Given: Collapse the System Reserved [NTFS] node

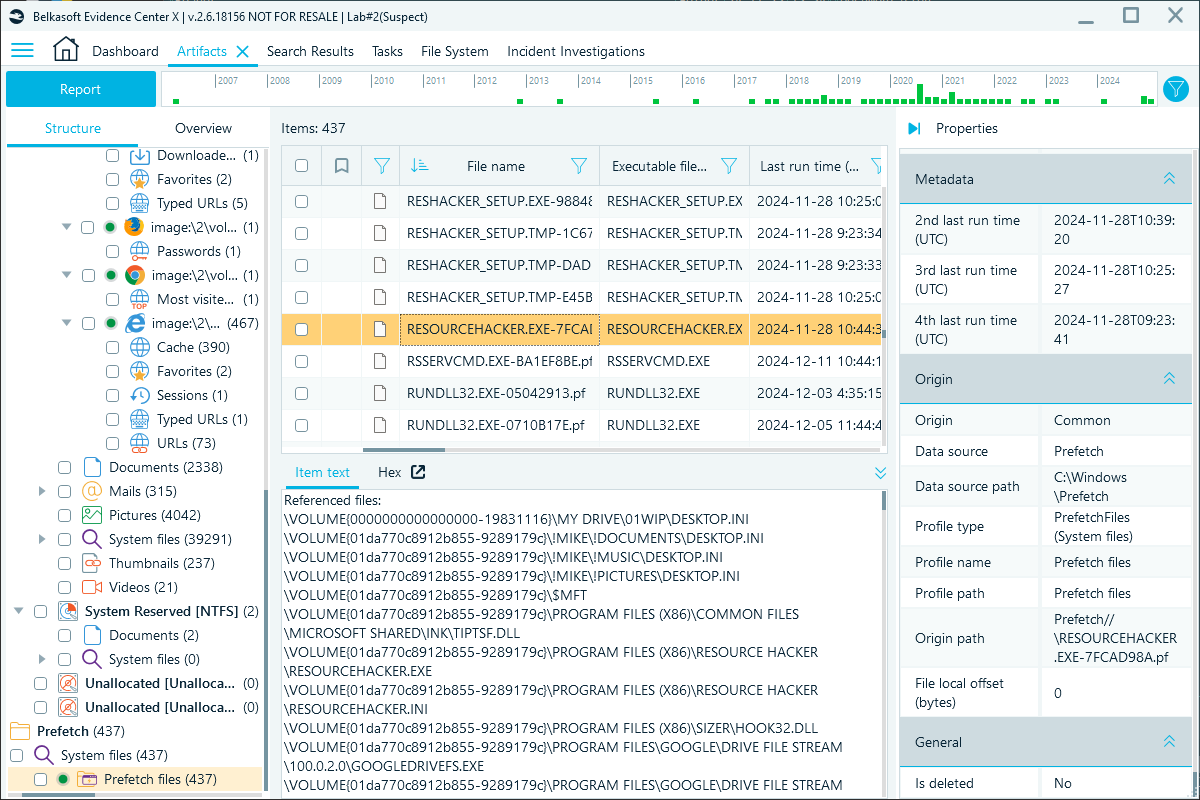Looking at the screenshot, I should coord(18,611).
